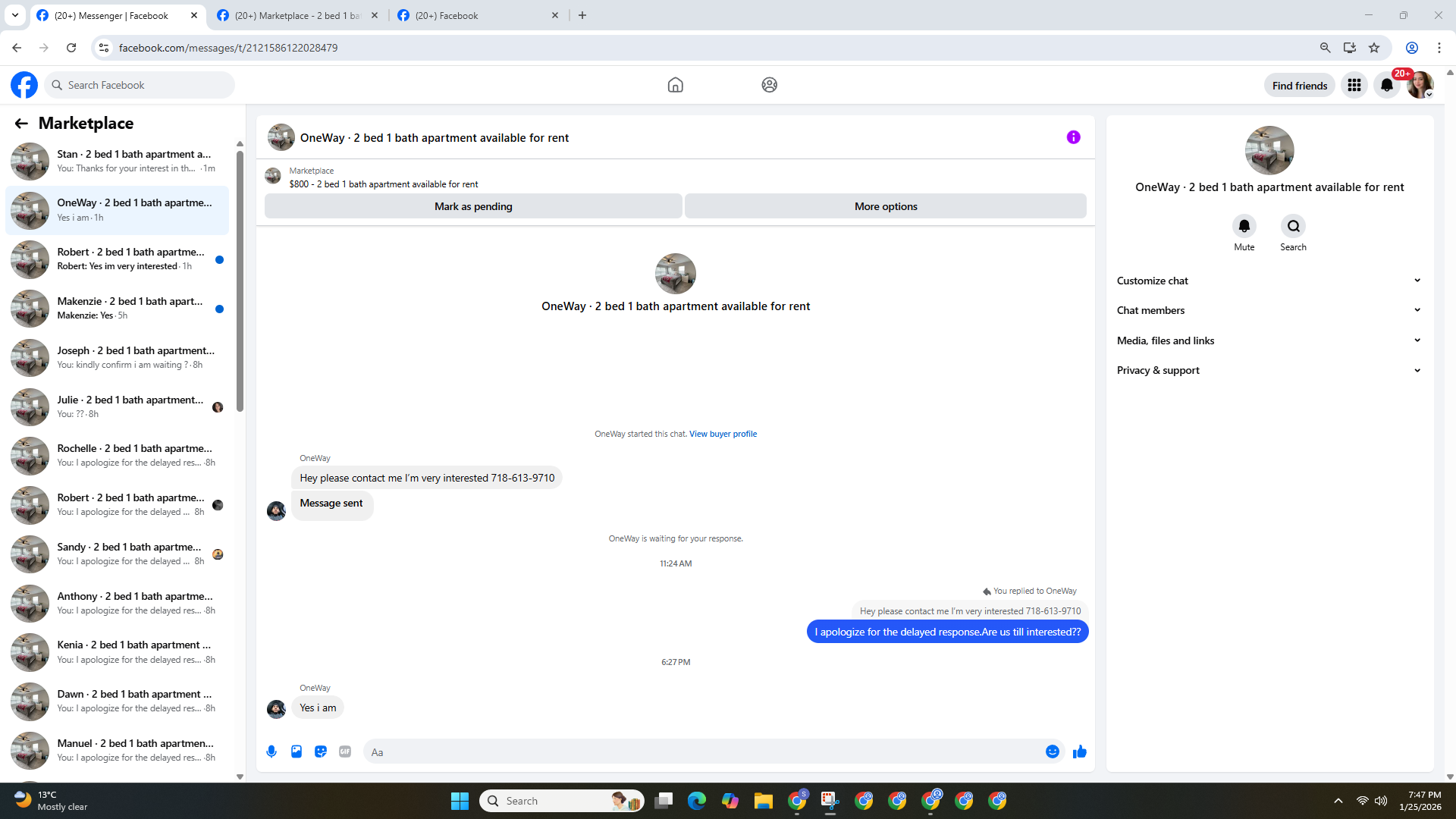The height and width of the screenshot is (819, 1456).
Task: Click the chat list scrollbar
Action: 240,281
